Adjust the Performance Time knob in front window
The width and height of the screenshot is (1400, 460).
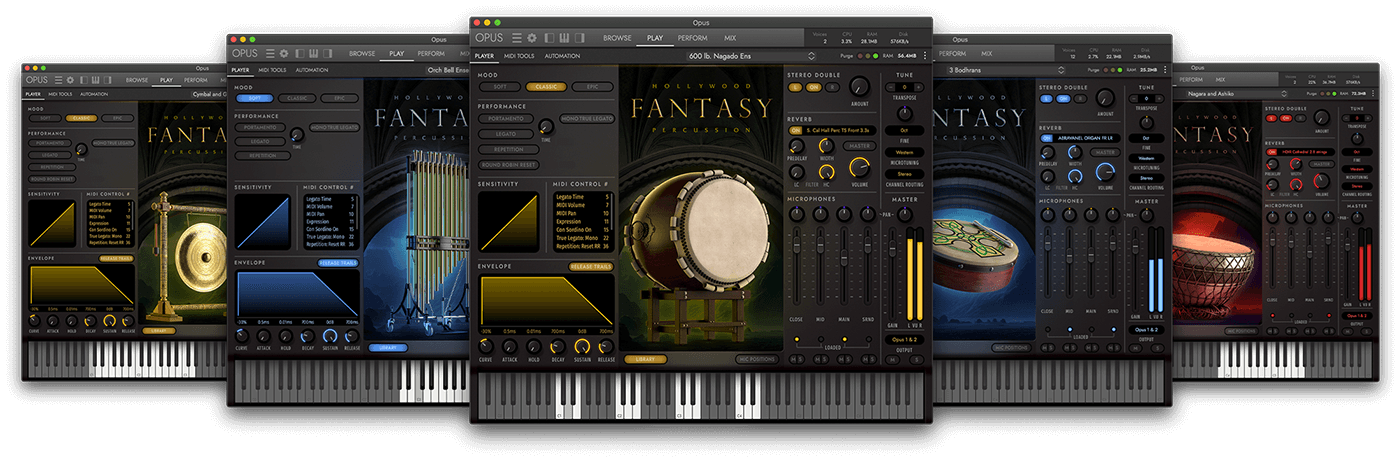pos(545,126)
